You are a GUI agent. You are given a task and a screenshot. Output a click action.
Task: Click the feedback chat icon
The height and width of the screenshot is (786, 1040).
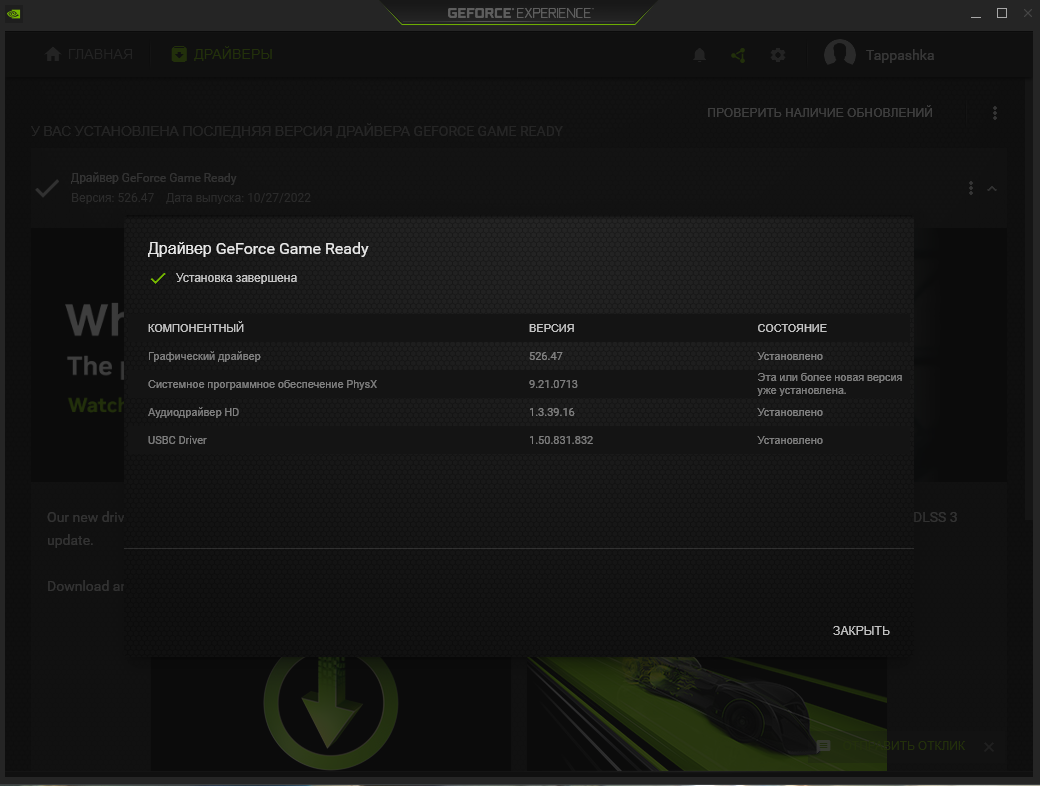tap(823, 746)
